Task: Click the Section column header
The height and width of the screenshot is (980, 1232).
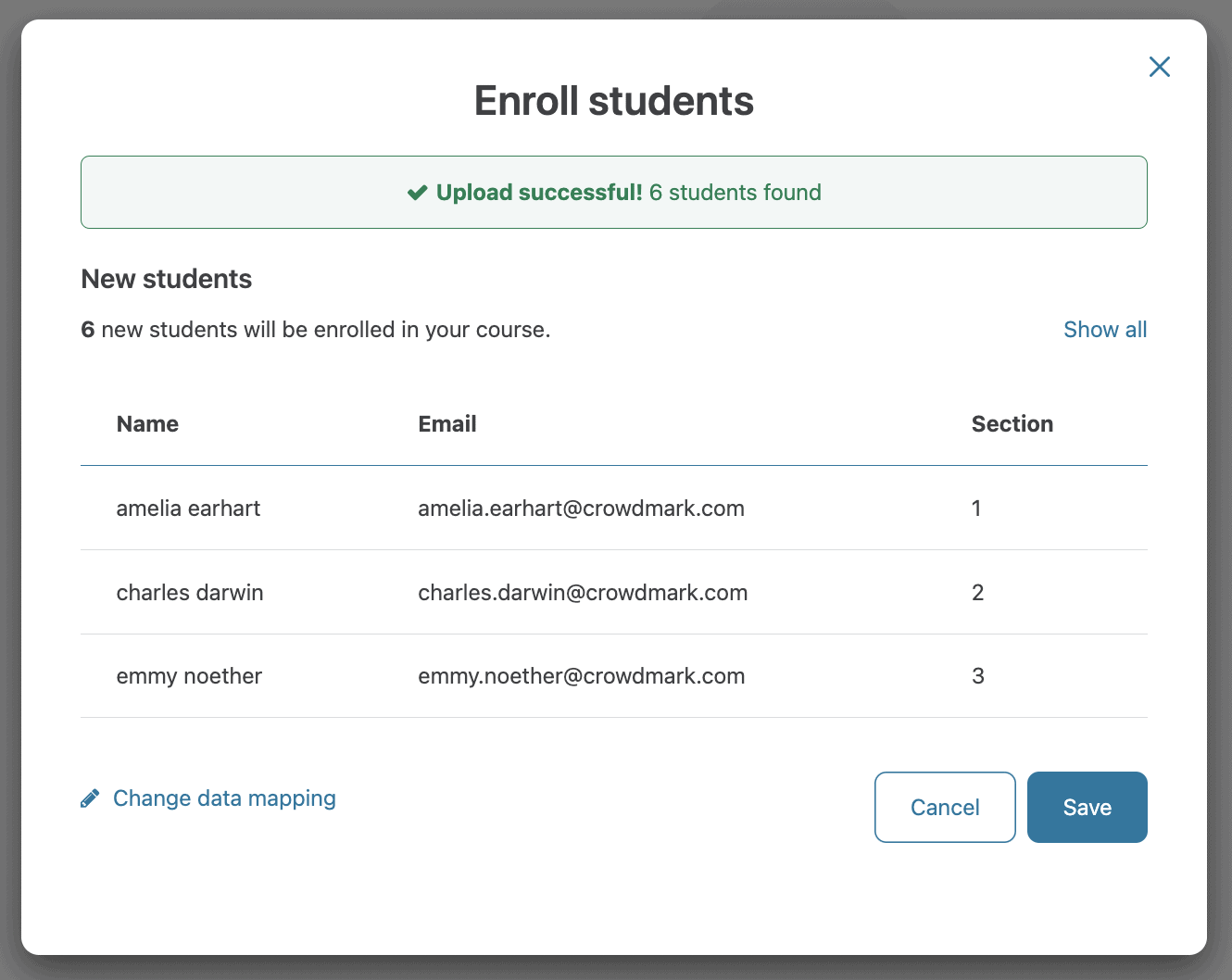Action: 1012,424
